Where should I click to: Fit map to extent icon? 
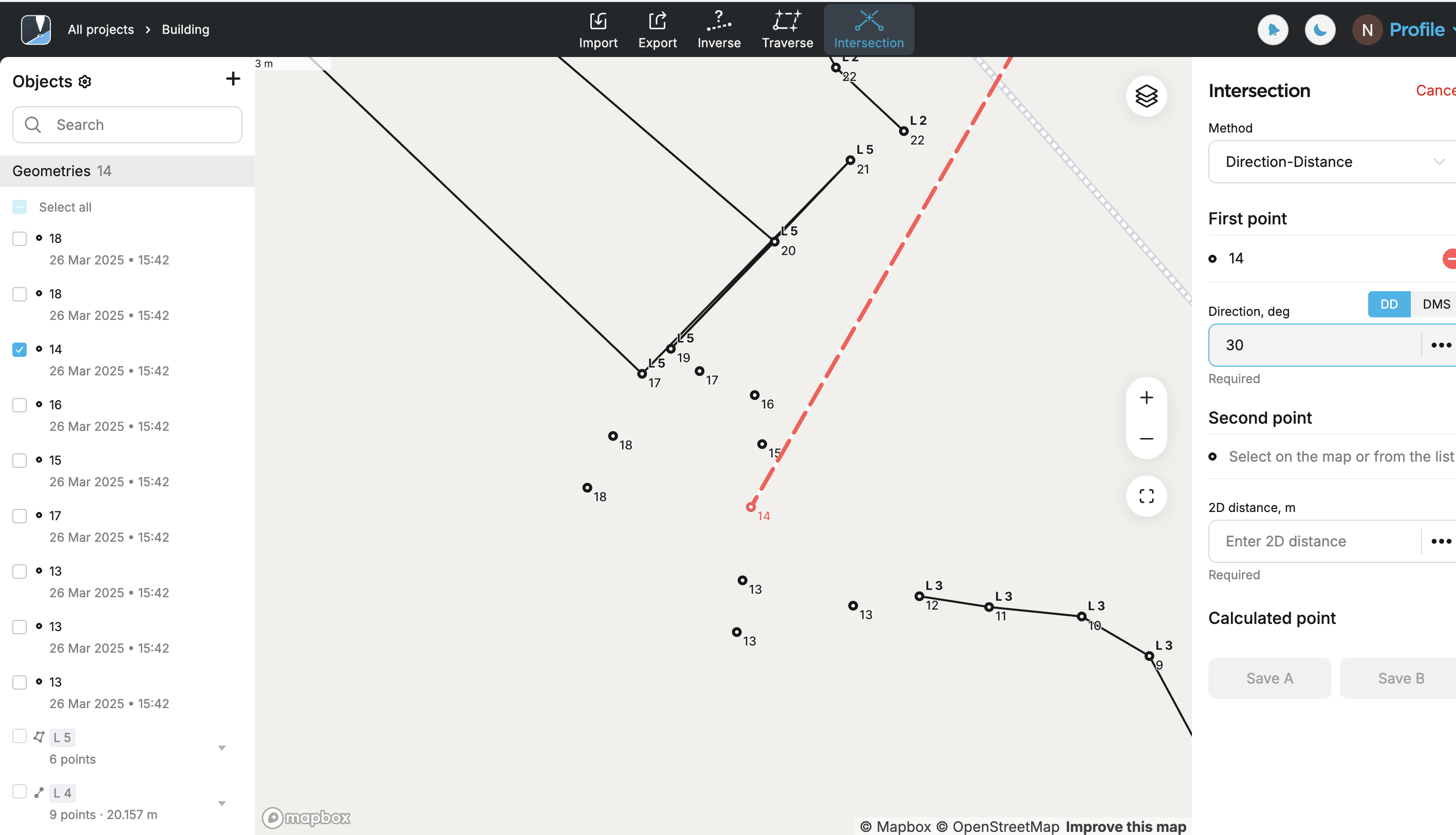click(1146, 496)
